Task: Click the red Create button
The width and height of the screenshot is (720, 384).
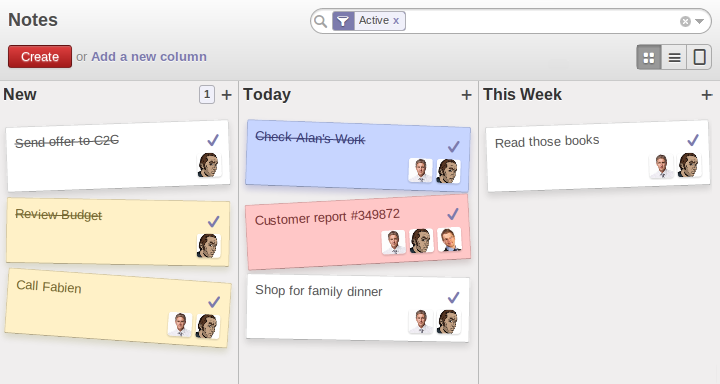Action: (x=40, y=56)
